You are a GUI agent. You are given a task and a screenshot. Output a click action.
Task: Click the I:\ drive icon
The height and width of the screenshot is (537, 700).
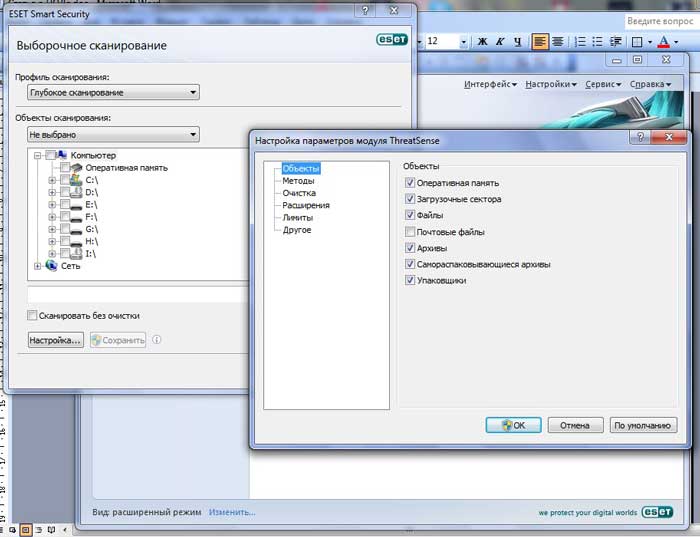(76, 254)
